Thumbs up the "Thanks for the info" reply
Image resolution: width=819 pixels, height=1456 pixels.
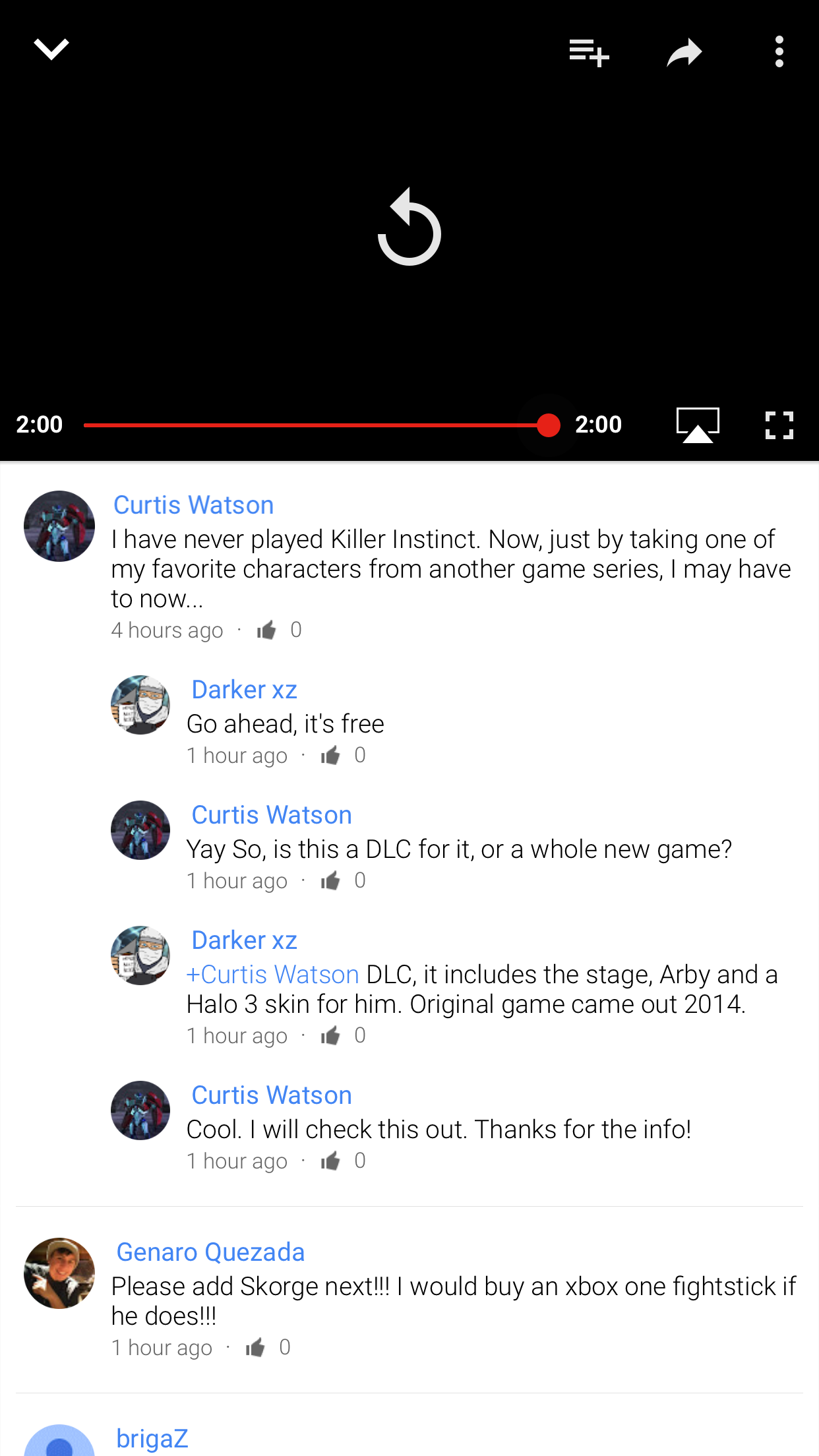coord(330,1161)
